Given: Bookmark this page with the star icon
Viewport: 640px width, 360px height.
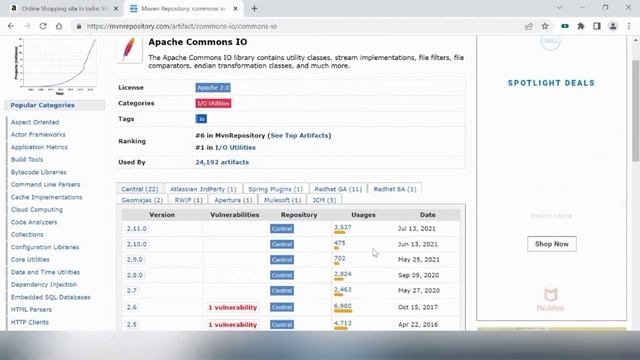Looking at the screenshot, I should 545,26.
